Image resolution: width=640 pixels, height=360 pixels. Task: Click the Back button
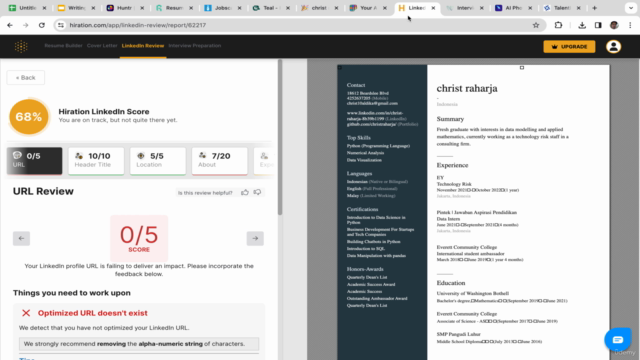click(x=26, y=78)
